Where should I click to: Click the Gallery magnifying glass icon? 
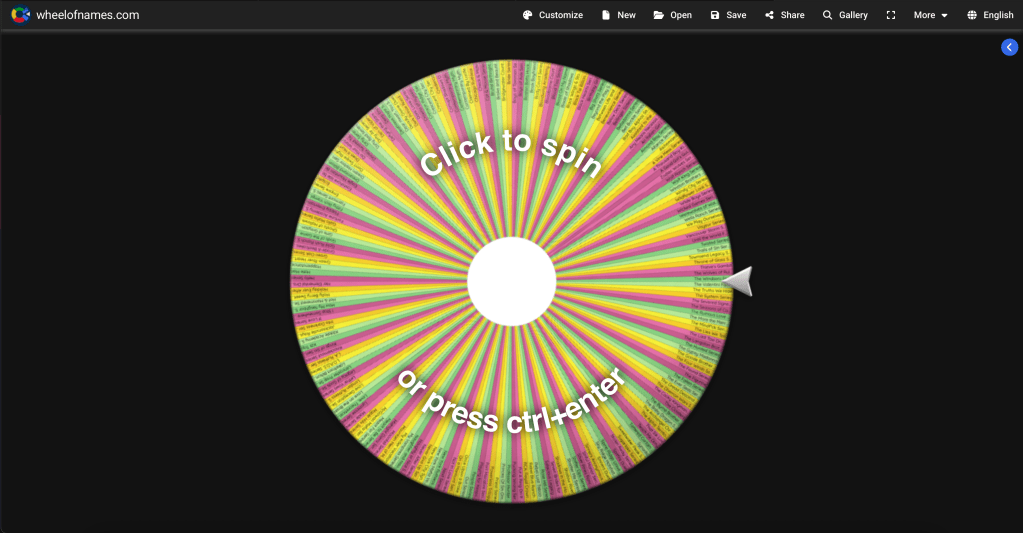pyautogui.click(x=828, y=15)
